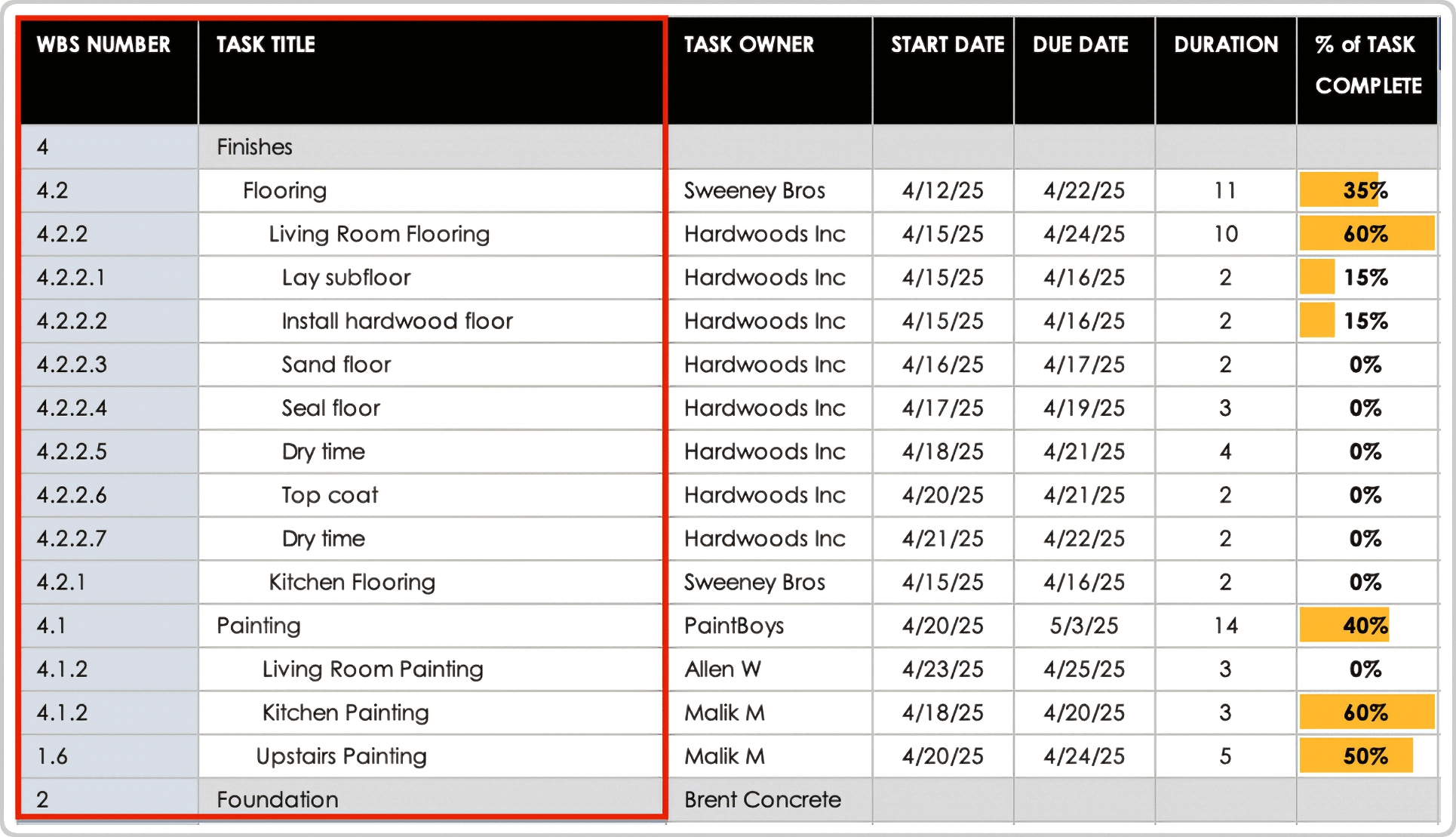
Task: Click the Flooring task title cell
Action: [x=284, y=190]
